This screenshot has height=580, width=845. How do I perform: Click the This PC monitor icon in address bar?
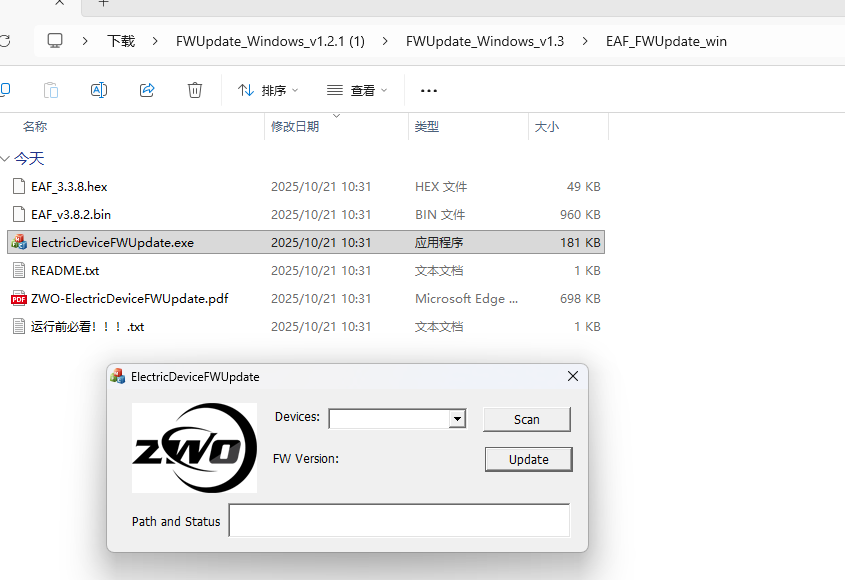pos(55,41)
